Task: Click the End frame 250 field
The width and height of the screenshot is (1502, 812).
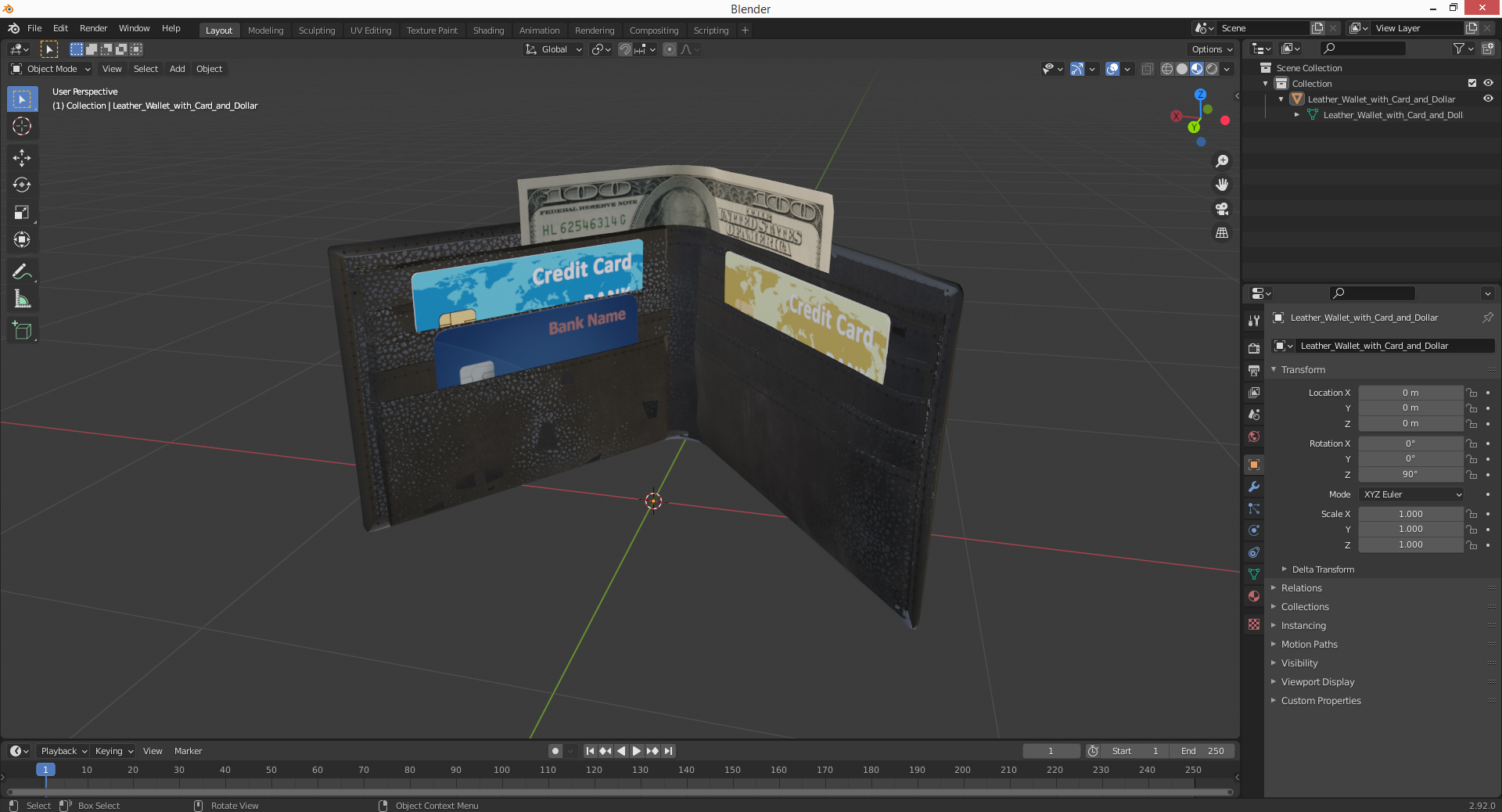Action: (x=1203, y=751)
